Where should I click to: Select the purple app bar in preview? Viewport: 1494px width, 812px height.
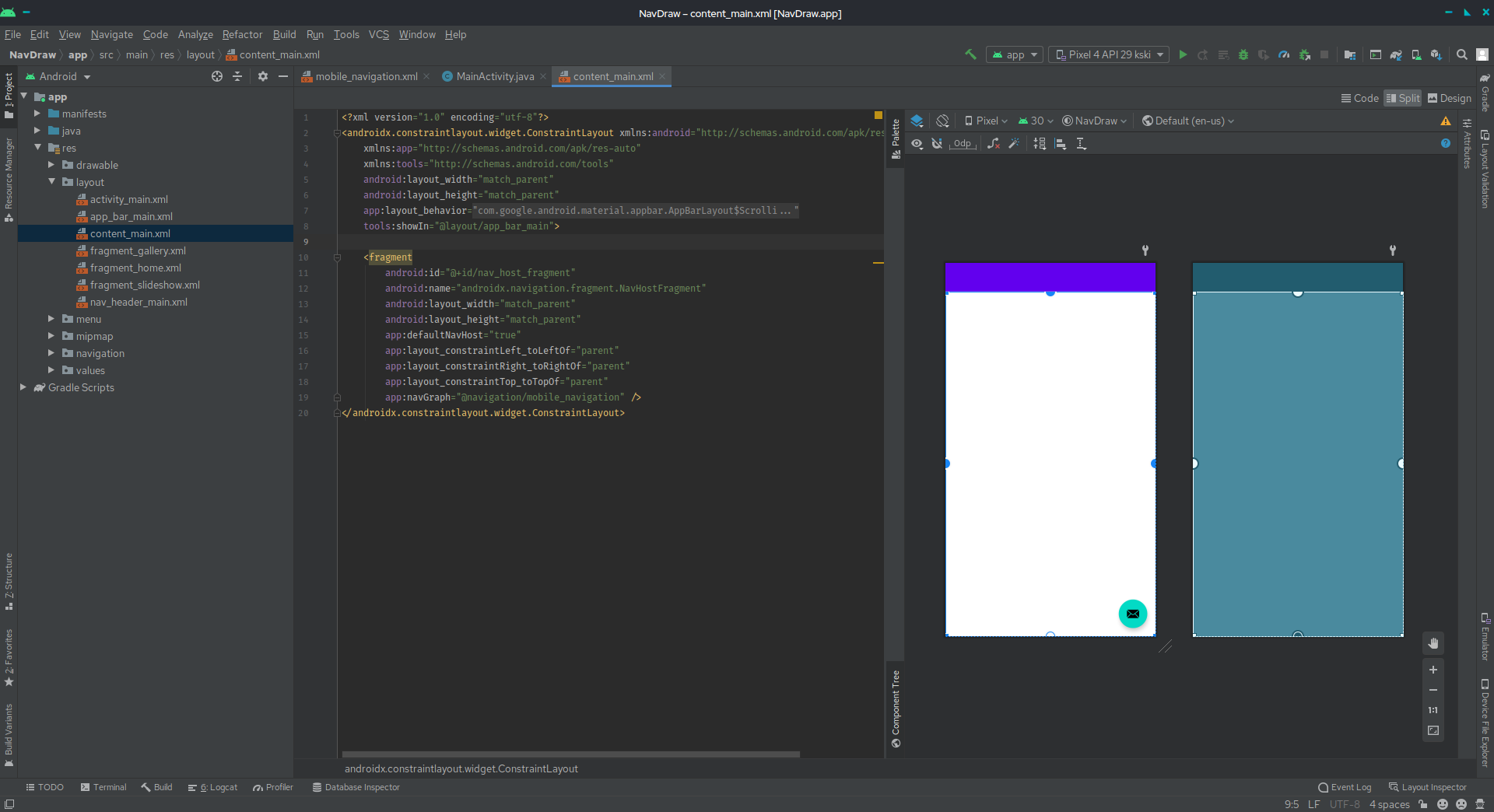[x=1050, y=277]
